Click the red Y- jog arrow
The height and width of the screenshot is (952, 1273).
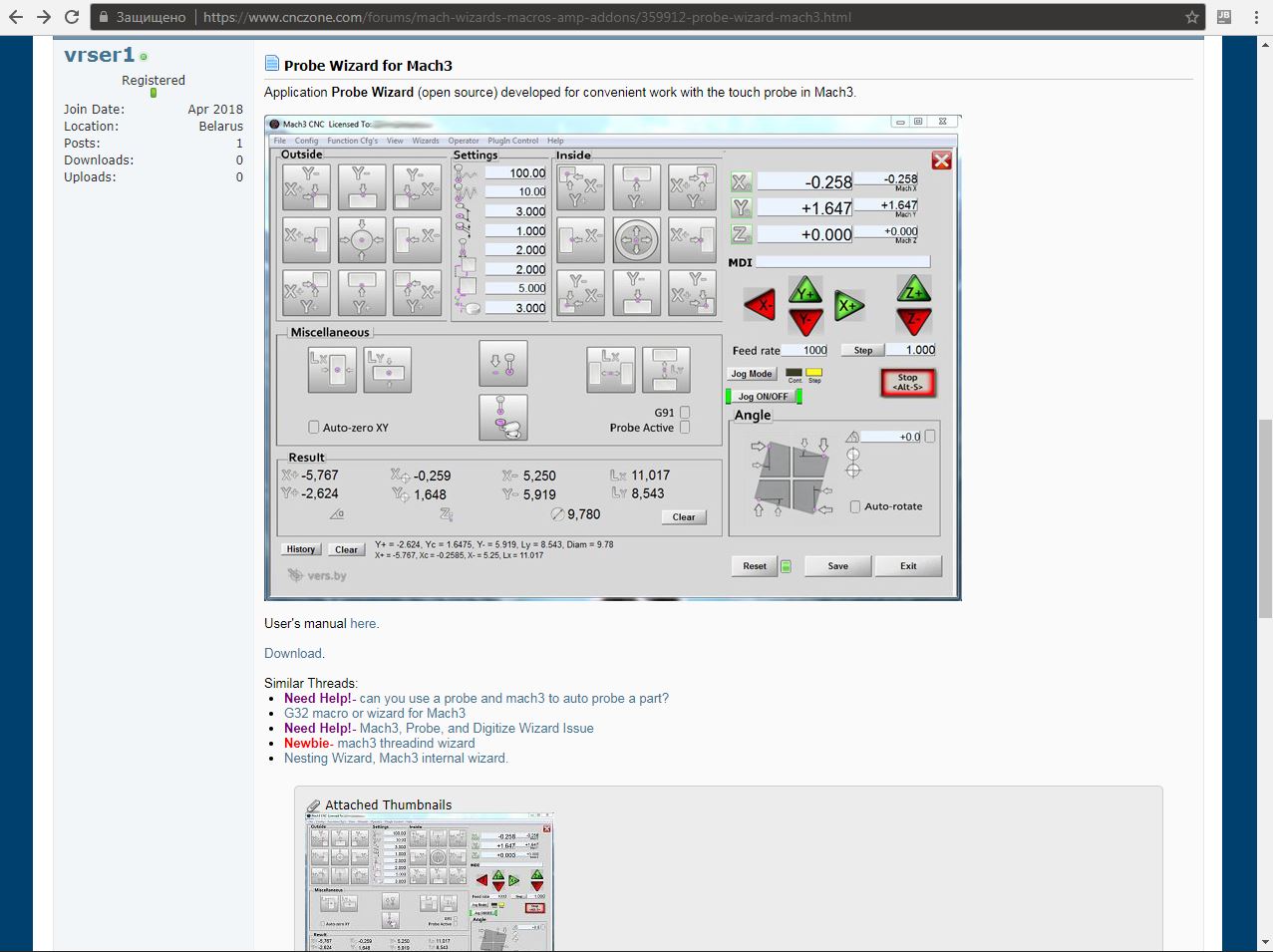click(805, 321)
